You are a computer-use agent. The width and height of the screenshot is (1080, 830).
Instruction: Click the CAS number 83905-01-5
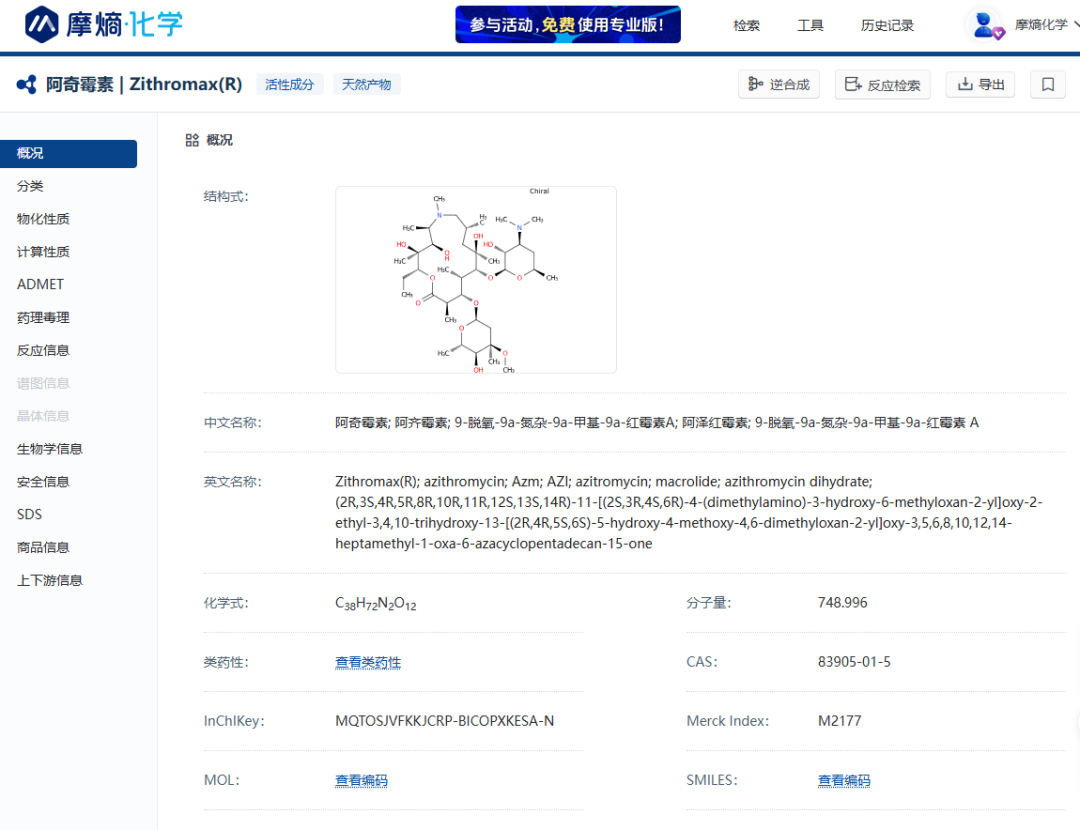854,662
